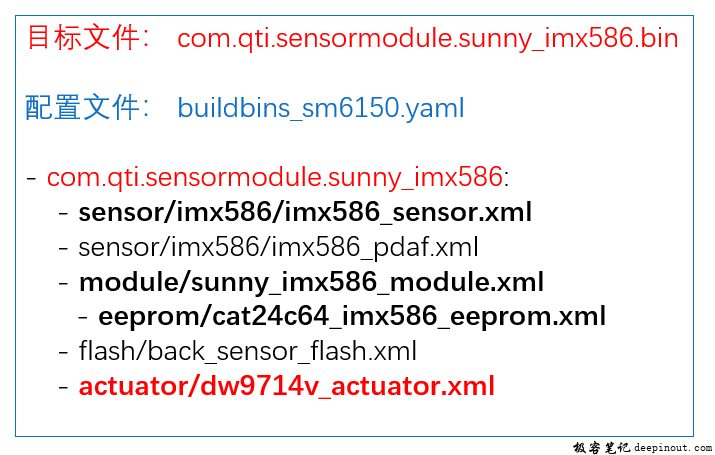Click top-level dash before com.qti.sensormodule entry

click(x=31, y=178)
